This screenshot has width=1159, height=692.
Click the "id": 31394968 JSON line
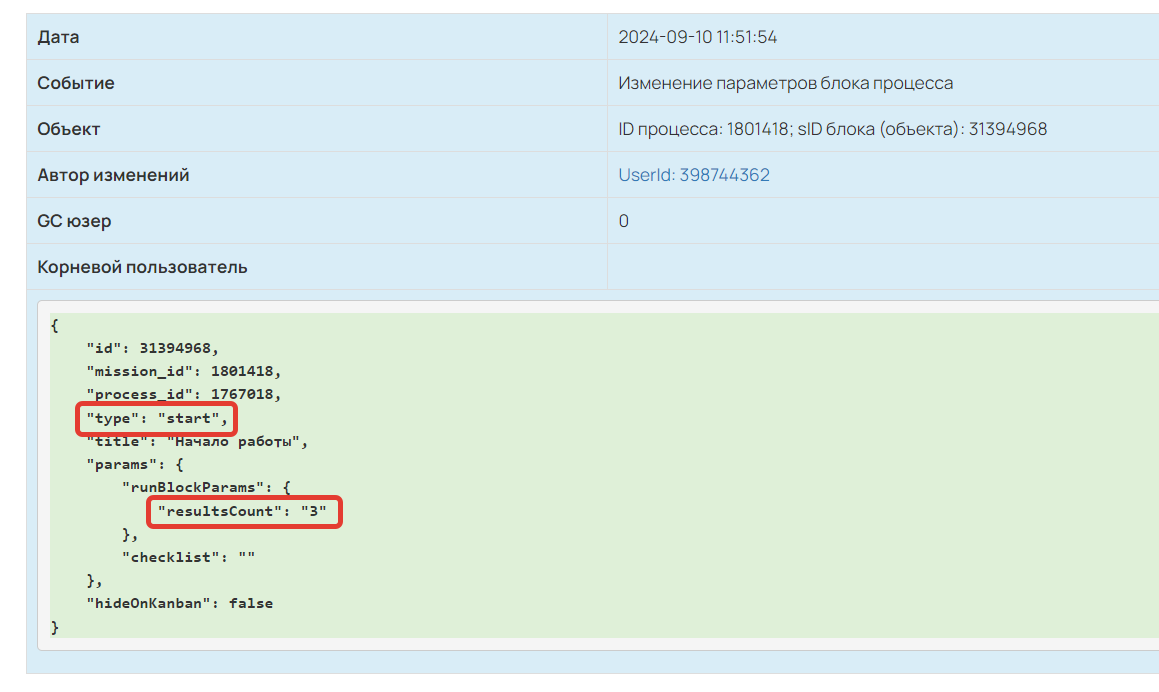(152, 348)
